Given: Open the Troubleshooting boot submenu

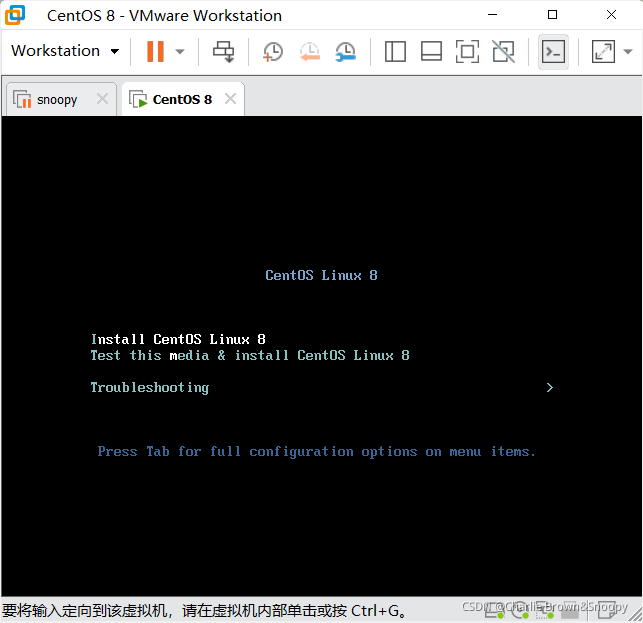Looking at the screenshot, I should (150, 387).
